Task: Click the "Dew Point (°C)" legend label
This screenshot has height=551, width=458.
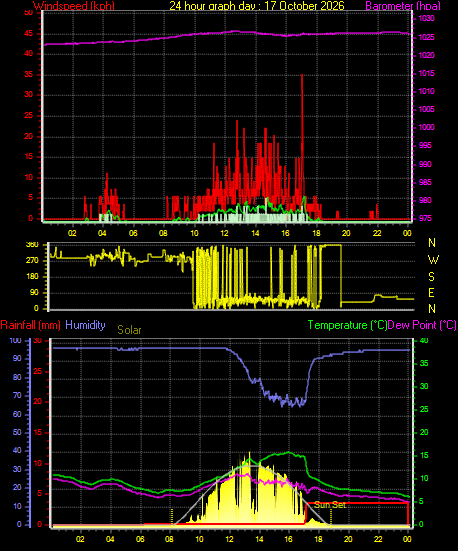Action: point(422,325)
